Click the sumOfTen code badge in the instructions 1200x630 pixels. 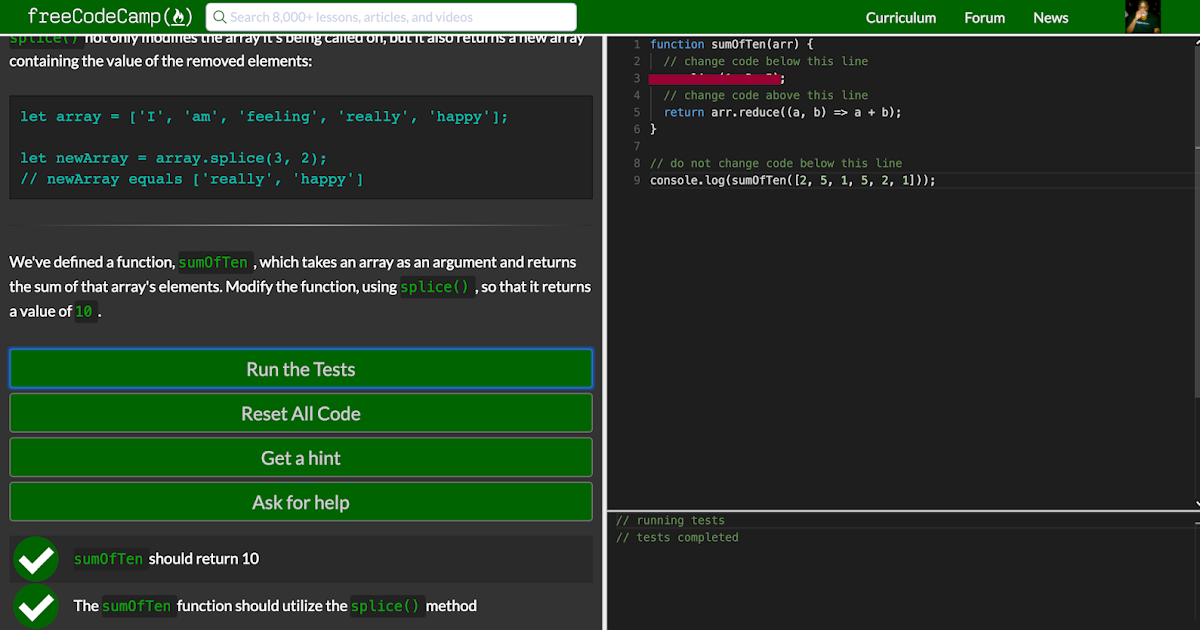pyautogui.click(x=213, y=262)
